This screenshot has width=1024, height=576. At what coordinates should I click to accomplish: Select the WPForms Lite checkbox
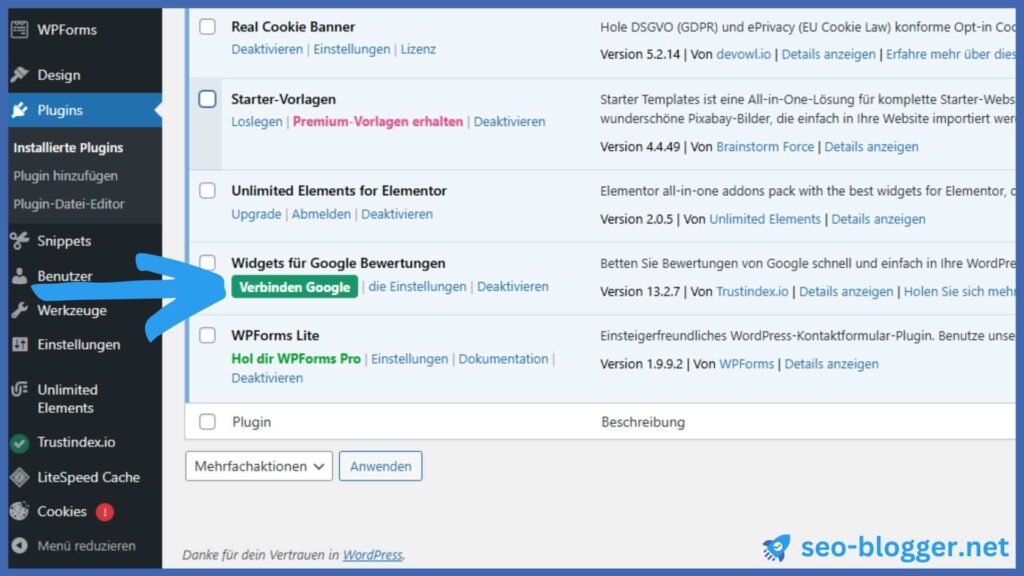(x=207, y=335)
